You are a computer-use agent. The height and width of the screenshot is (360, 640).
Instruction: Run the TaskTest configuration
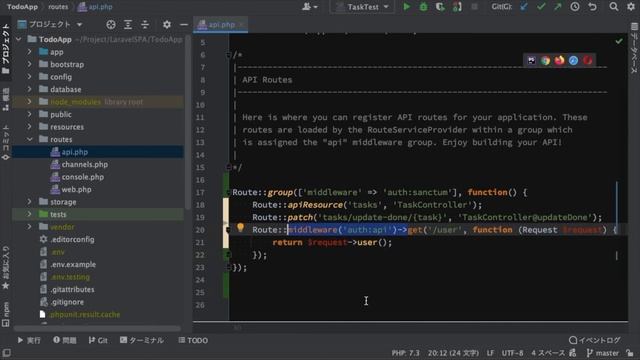[x=407, y=7]
